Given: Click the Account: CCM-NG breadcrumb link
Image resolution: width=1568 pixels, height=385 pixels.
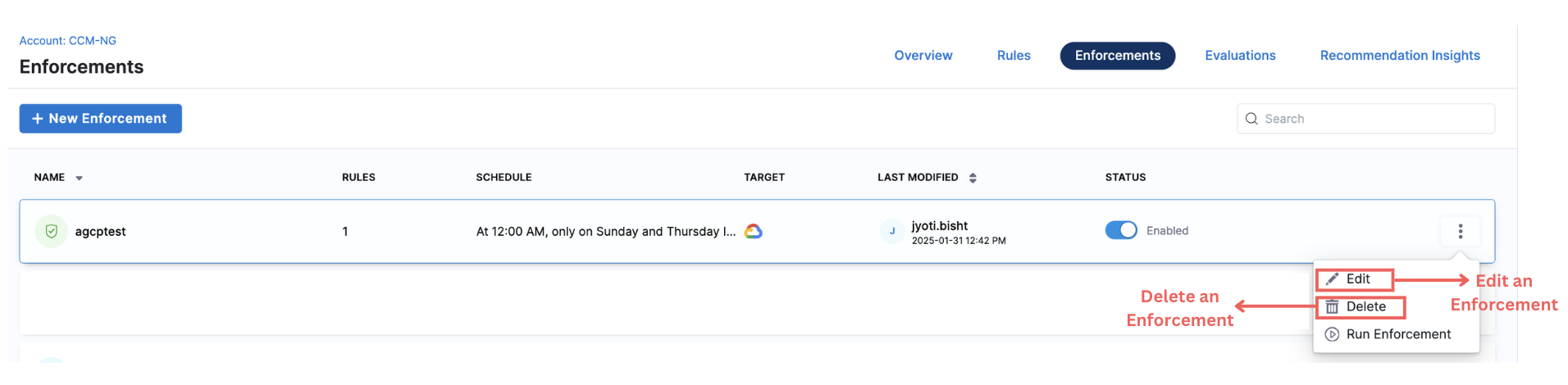Looking at the screenshot, I should tap(68, 41).
